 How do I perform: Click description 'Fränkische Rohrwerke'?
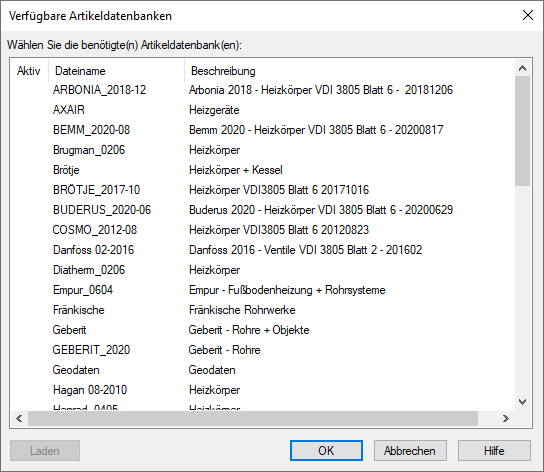coord(242,310)
